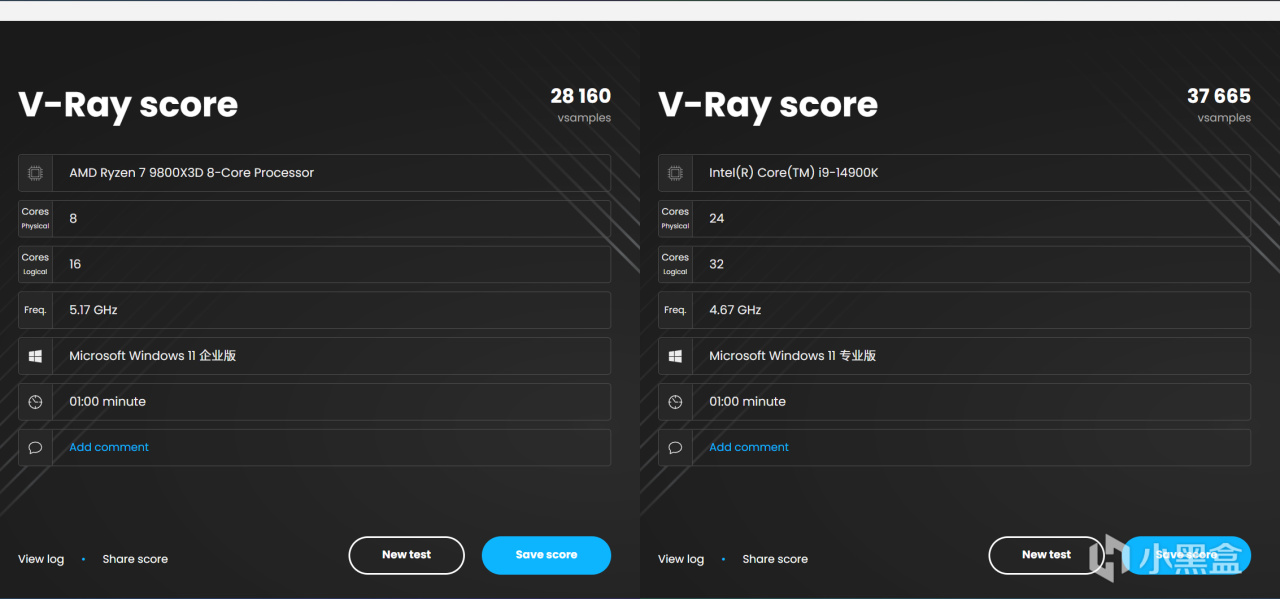
Task: Select the Intel(R) Core(TM) i9-14900K text
Action: (x=794, y=173)
